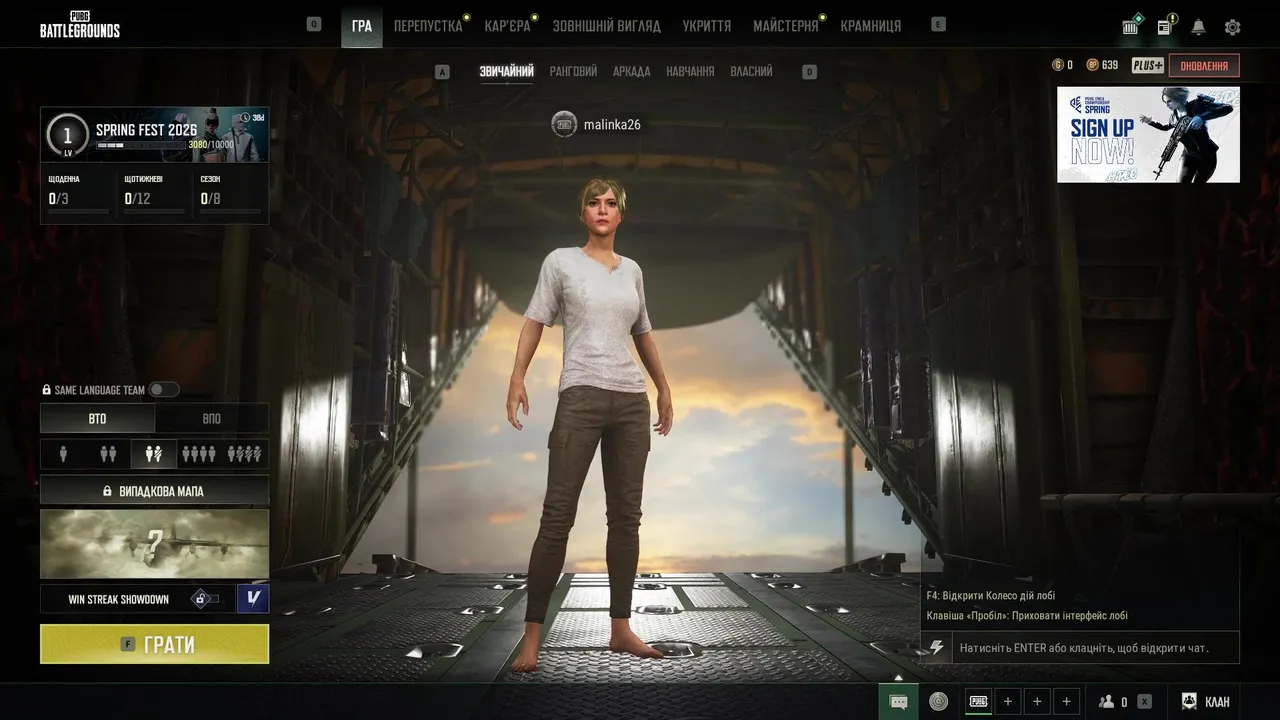Open the КРАМНИЦЯ tab
The image size is (1280, 720).
871,26
